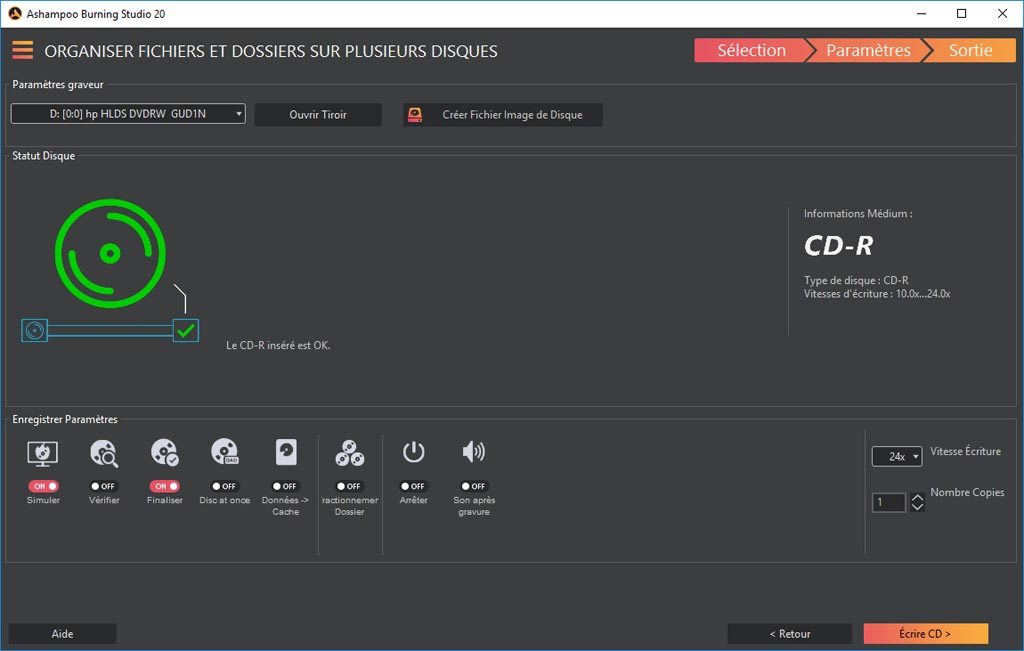1024x651 pixels.
Task: Click the Arrêter power icon
Action: [x=413, y=452]
